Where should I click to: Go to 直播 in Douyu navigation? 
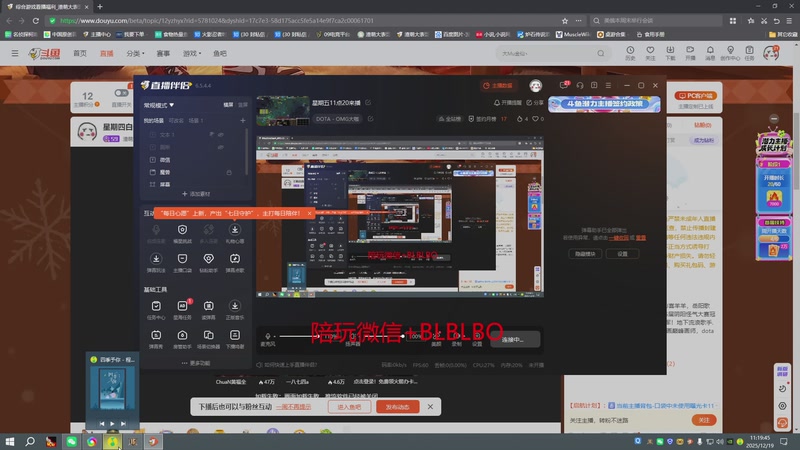click(107, 53)
